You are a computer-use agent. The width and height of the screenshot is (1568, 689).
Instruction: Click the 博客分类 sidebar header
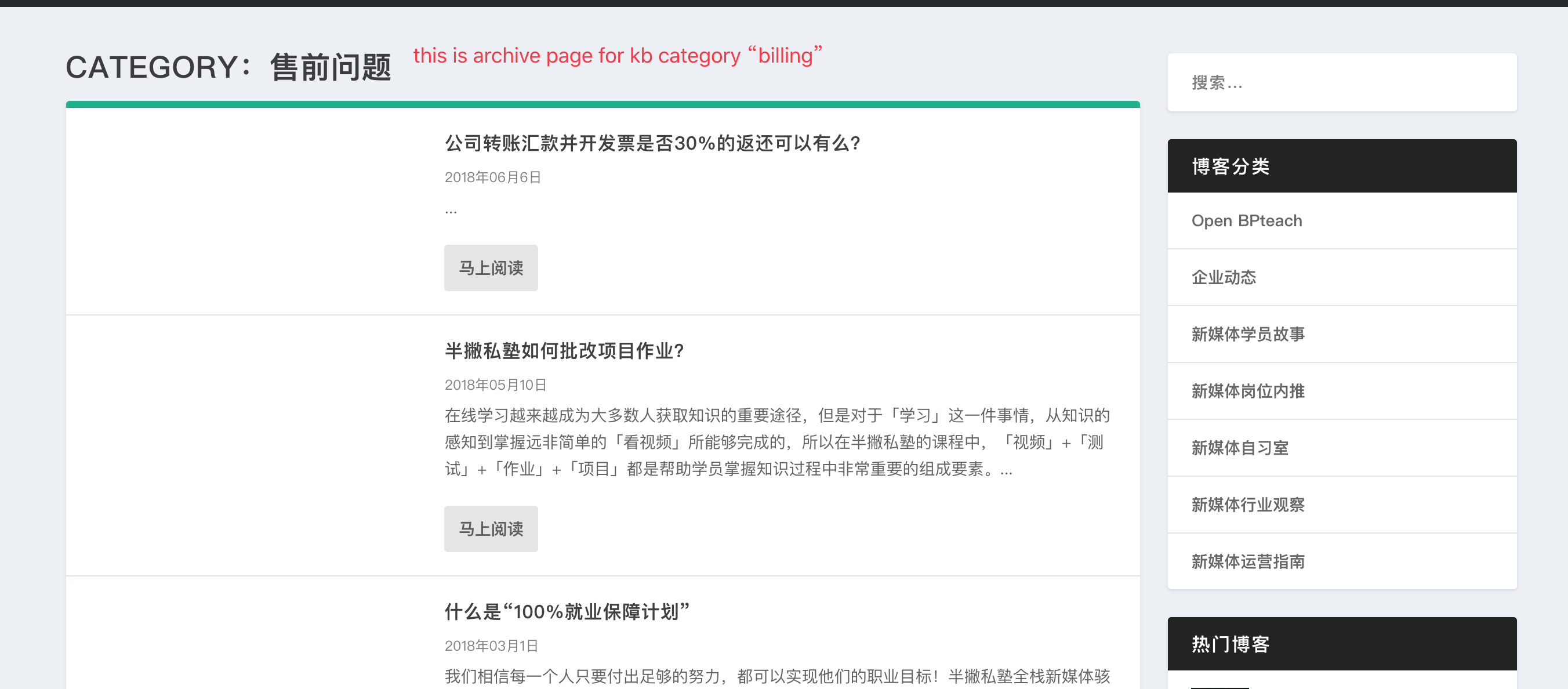[1342, 166]
